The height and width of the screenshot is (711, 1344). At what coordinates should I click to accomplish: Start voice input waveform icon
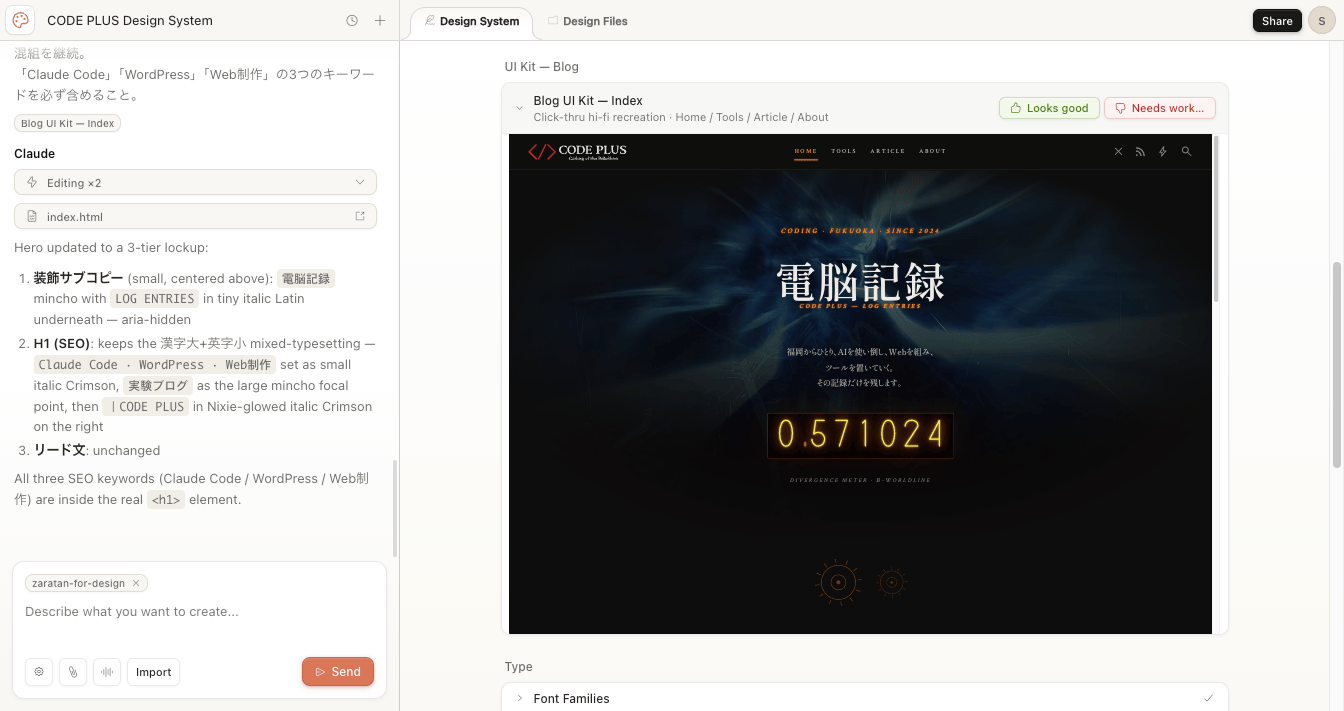[107, 672]
